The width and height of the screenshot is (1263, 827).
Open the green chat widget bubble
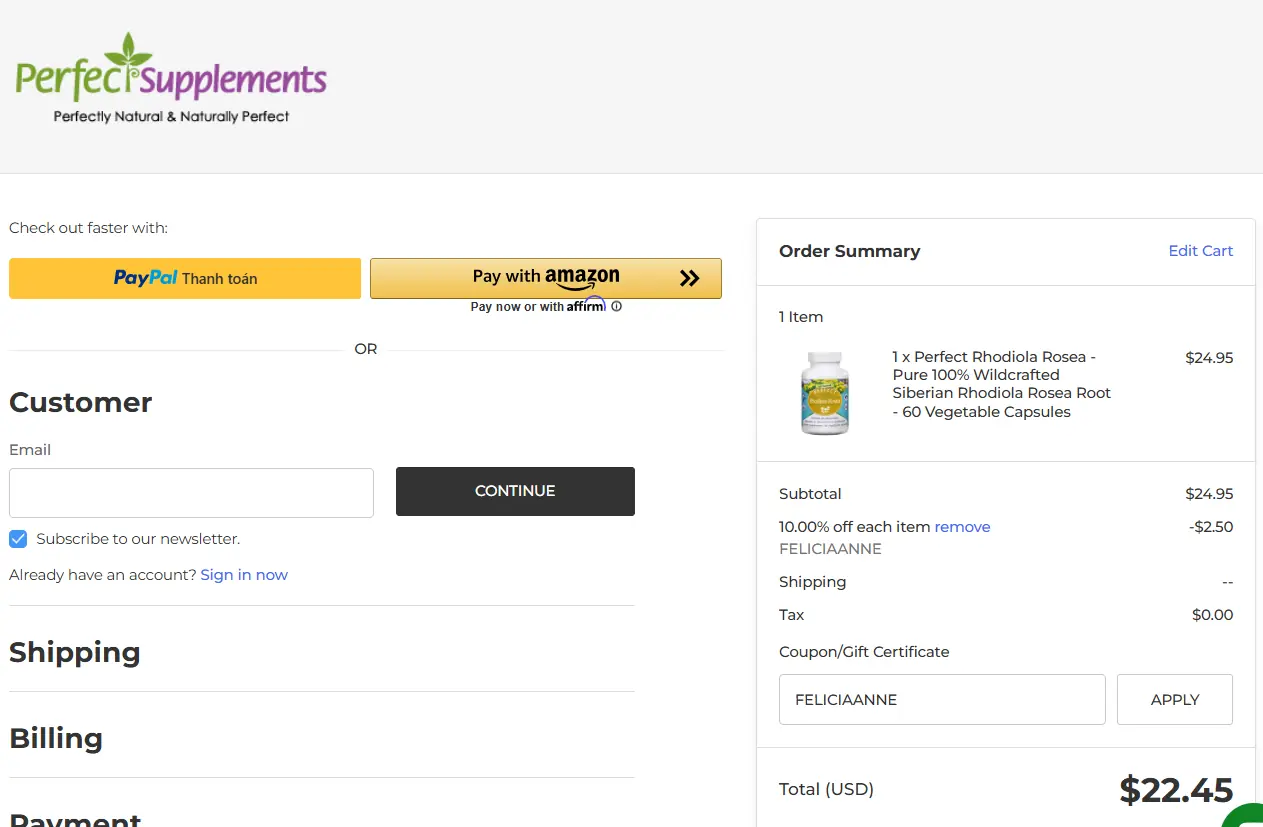tap(1245, 815)
